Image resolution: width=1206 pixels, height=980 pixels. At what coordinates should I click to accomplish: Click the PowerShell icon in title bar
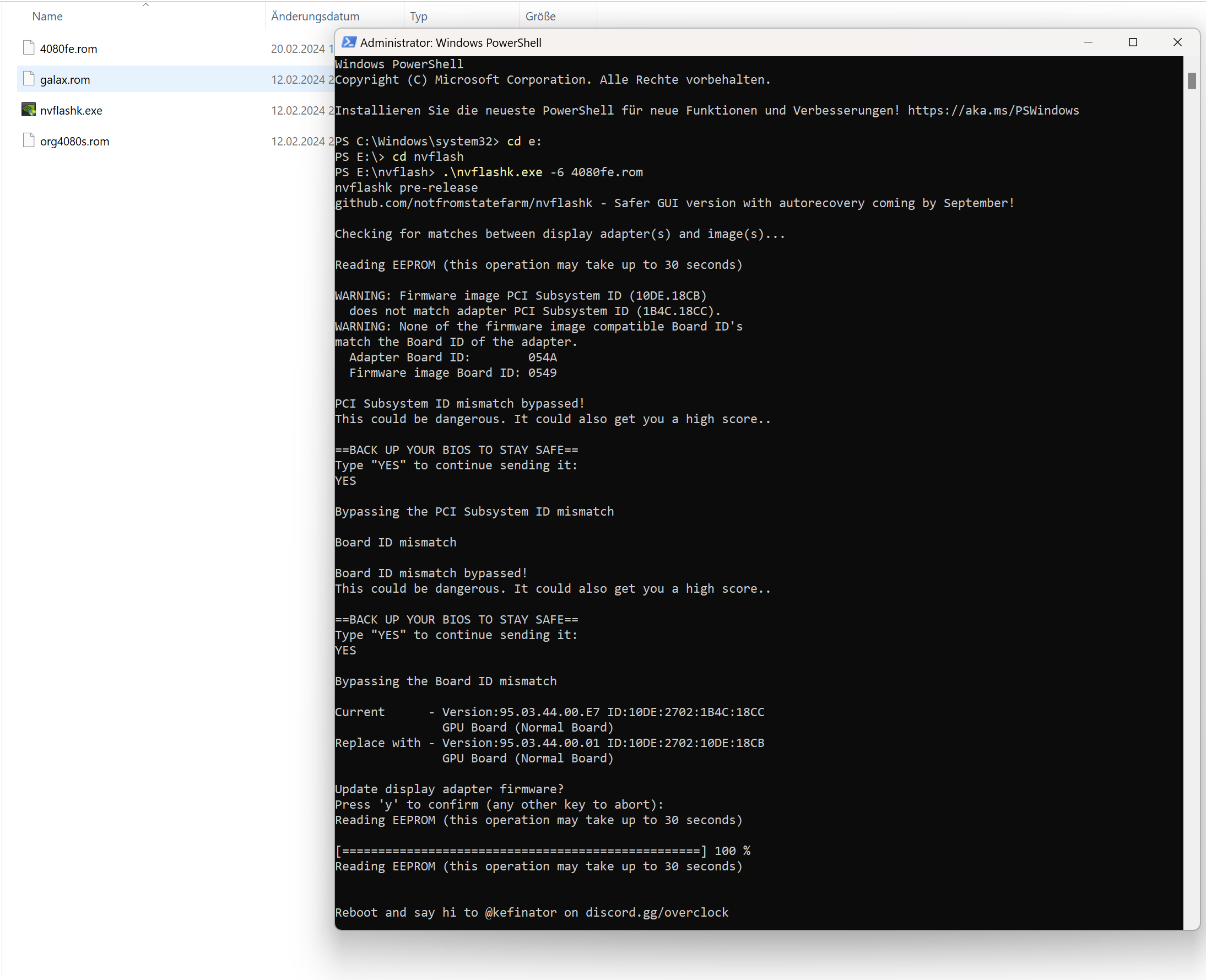coord(349,42)
